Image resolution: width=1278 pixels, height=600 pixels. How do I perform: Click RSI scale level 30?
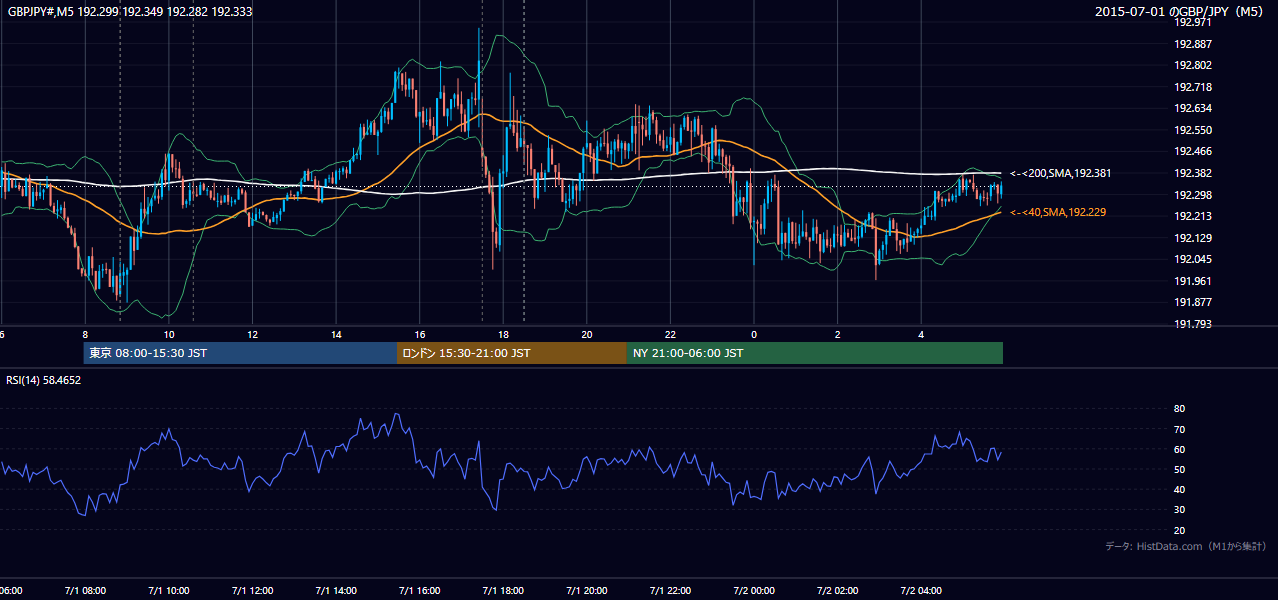[x=1179, y=510]
